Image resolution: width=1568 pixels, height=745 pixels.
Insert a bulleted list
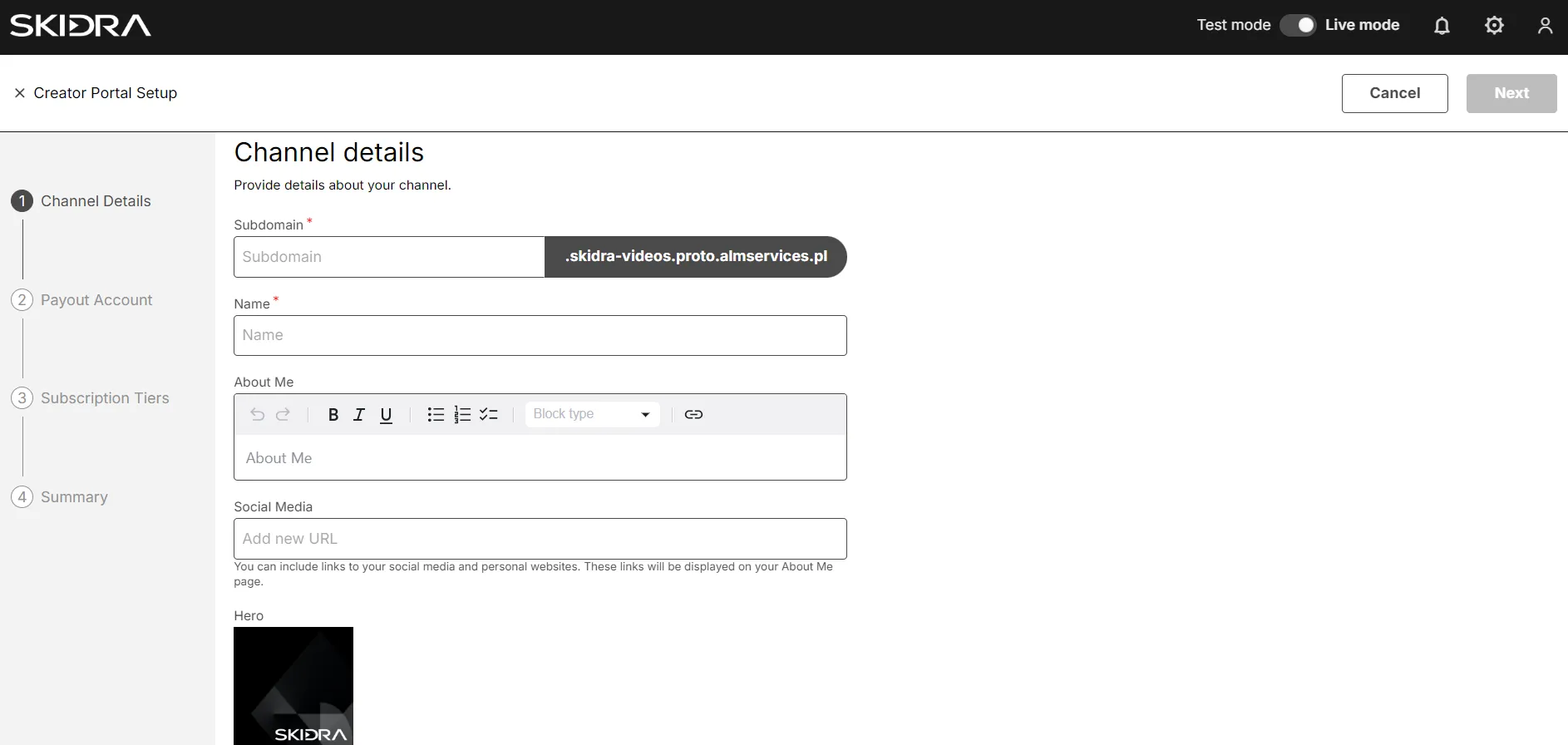click(x=436, y=414)
